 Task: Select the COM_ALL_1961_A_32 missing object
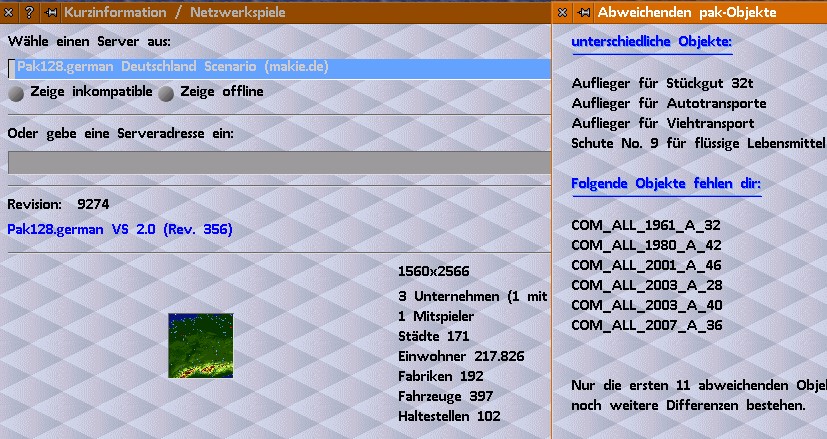click(645, 226)
